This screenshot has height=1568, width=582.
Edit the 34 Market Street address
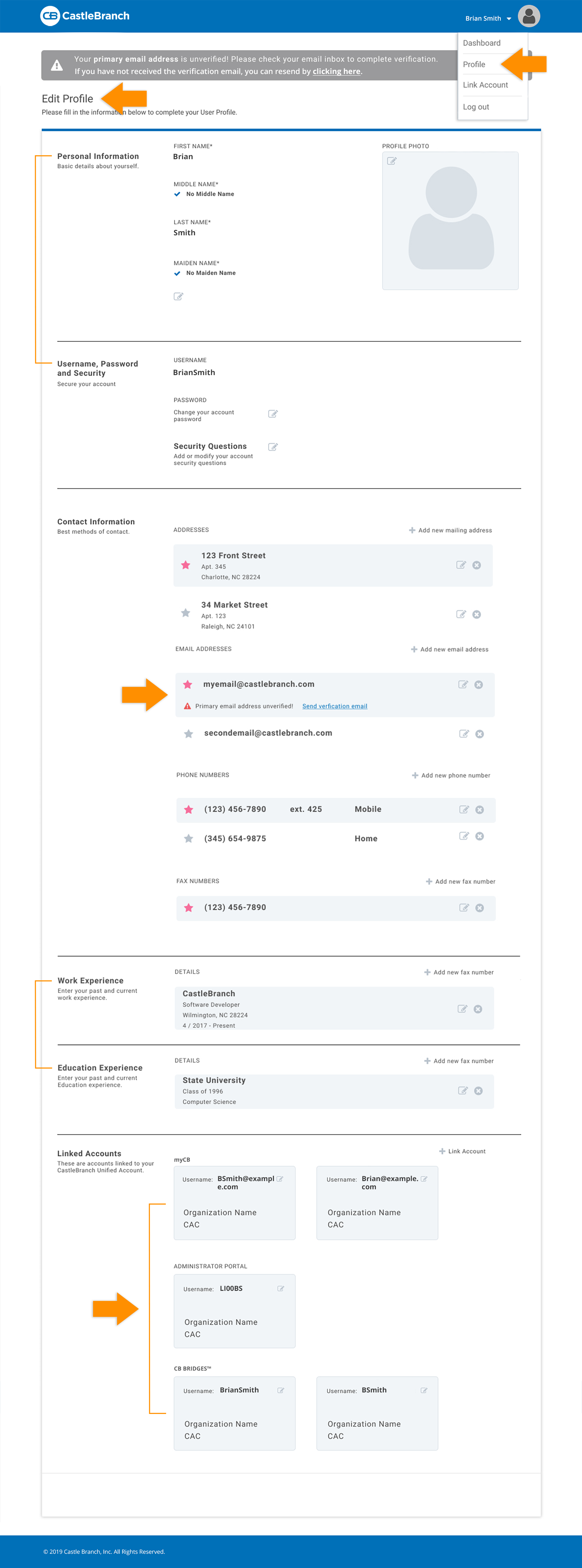[461, 614]
